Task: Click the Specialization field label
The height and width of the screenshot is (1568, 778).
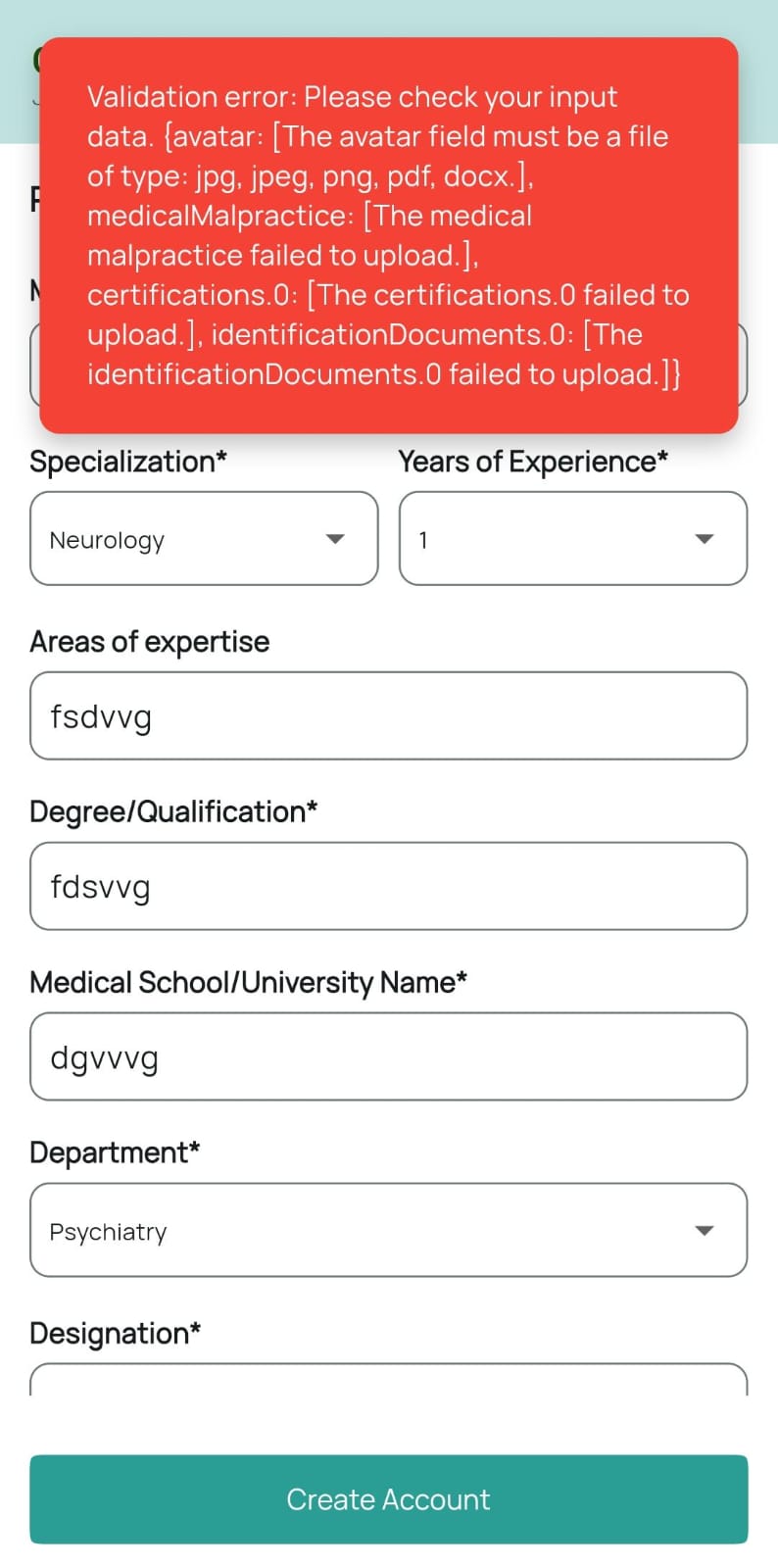Action: point(127,462)
